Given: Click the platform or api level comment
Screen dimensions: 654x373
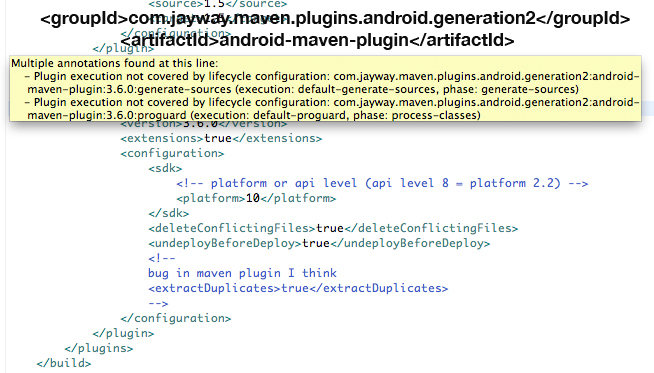Looking at the screenshot, I should (x=382, y=183).
